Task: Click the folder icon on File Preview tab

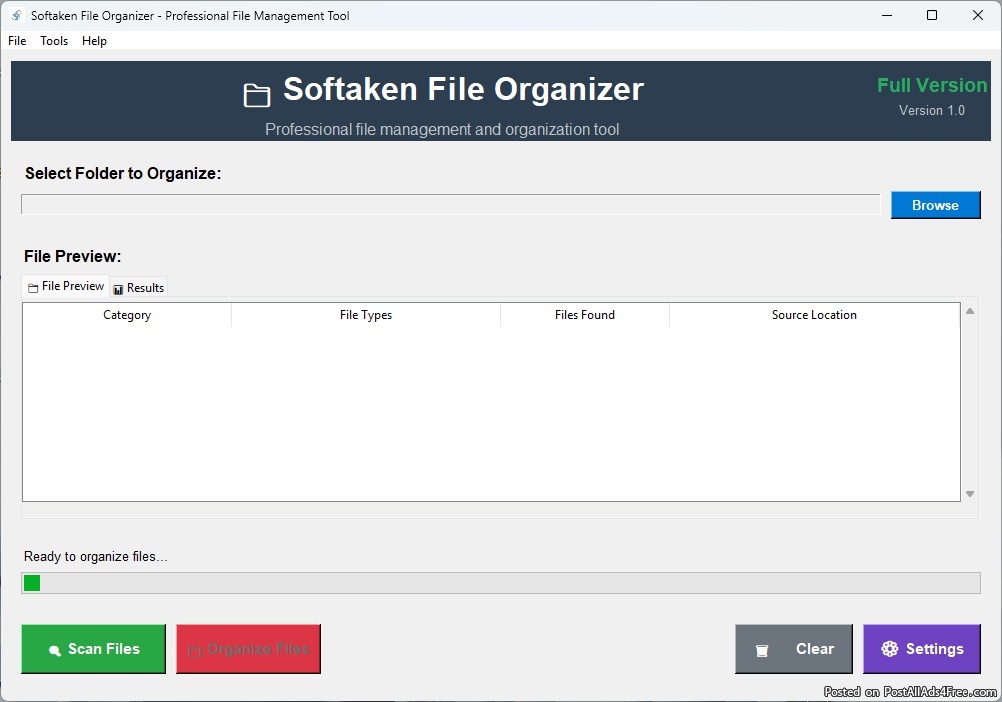Action: click(33, 288)
